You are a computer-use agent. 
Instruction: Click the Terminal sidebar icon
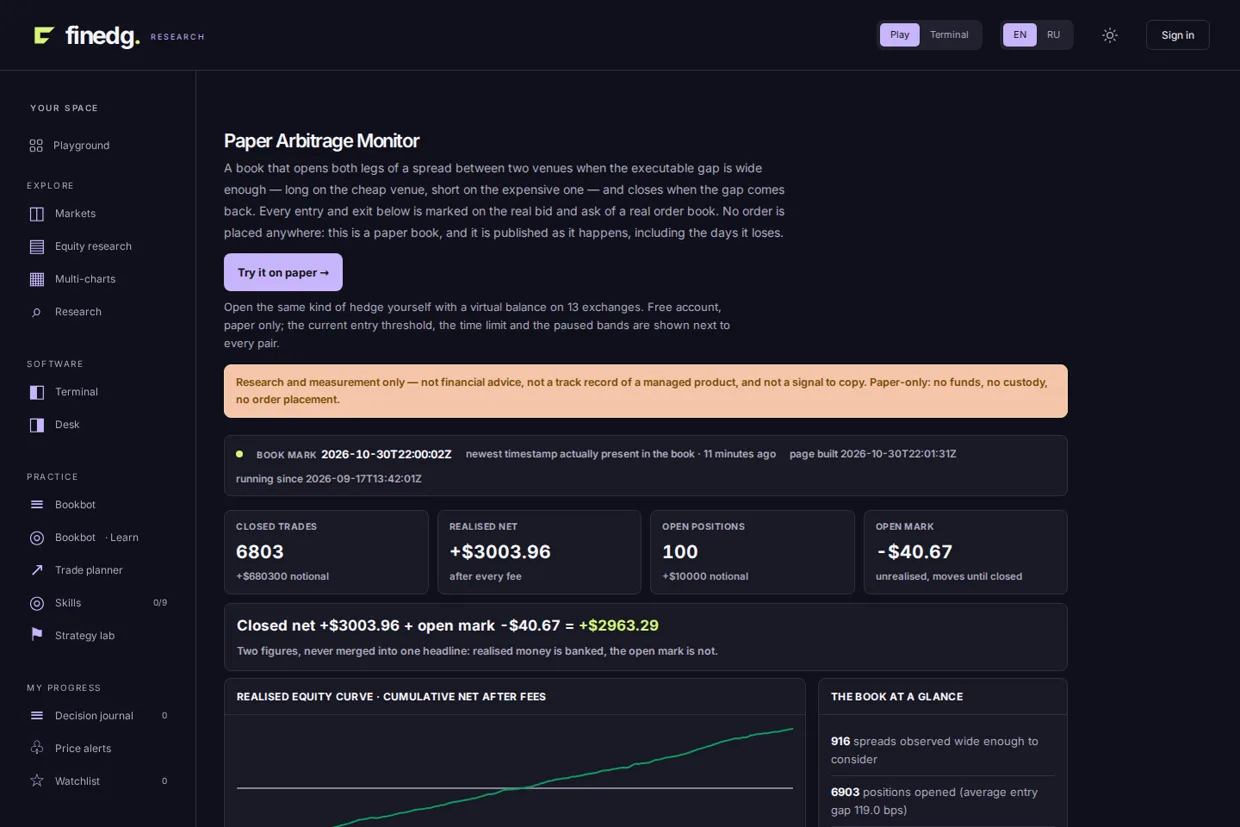pos(37,392)
